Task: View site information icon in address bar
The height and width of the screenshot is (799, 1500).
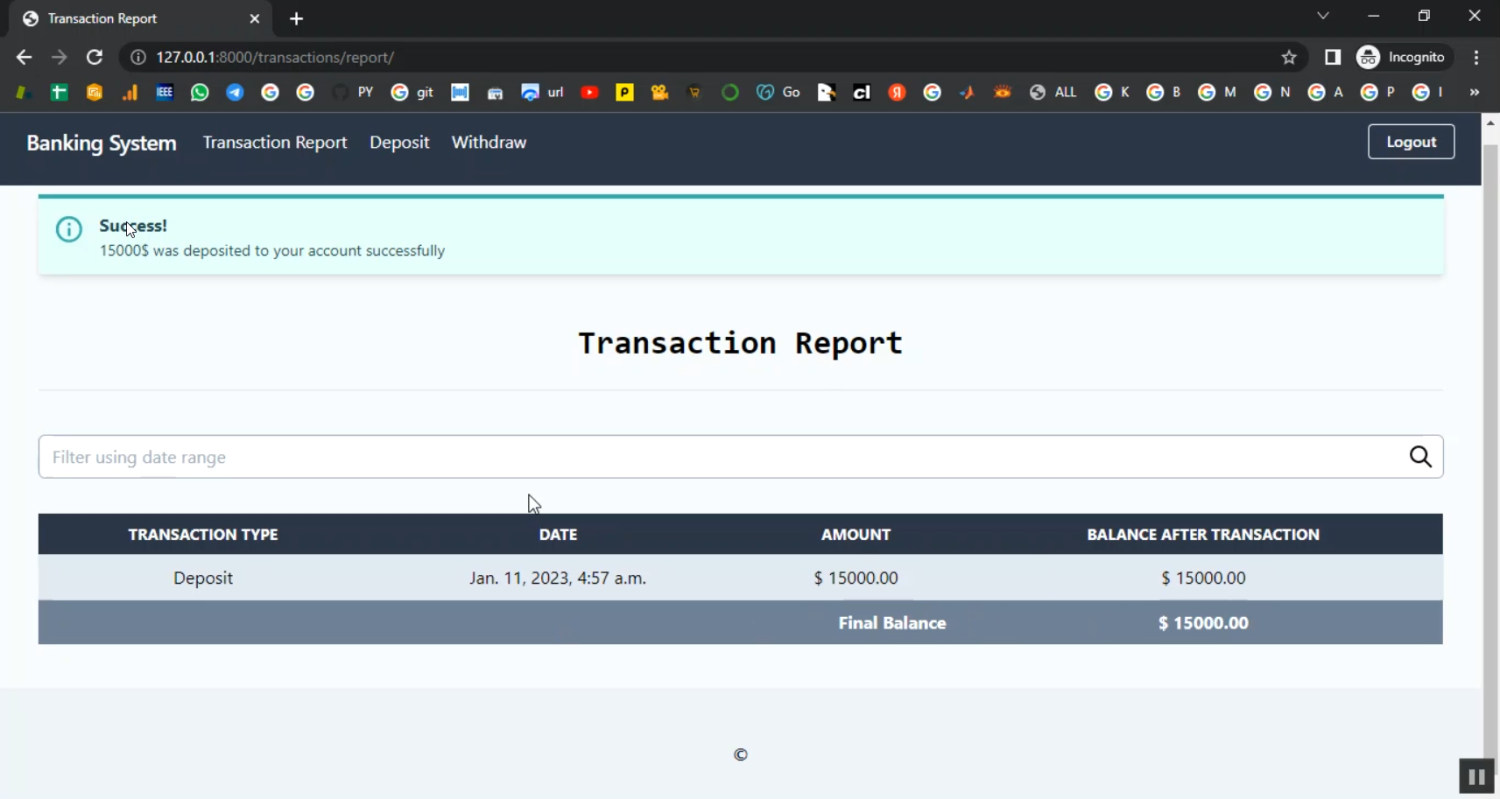Action: tap(139, 57)
